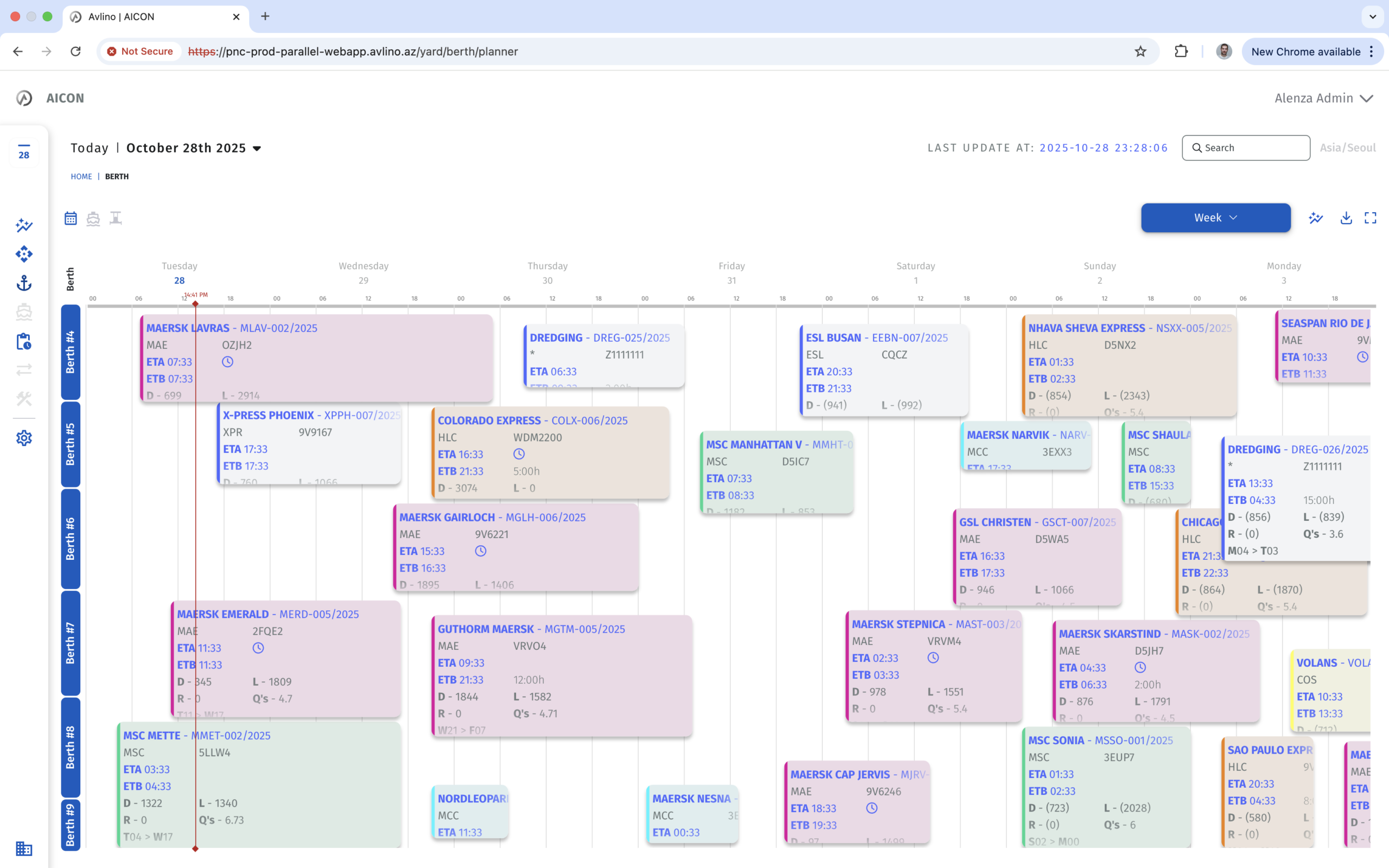The image size is (1389, 868).
Task: Open the MSC MANHATTAN V vessel card
Action: [x=776, y=472]
